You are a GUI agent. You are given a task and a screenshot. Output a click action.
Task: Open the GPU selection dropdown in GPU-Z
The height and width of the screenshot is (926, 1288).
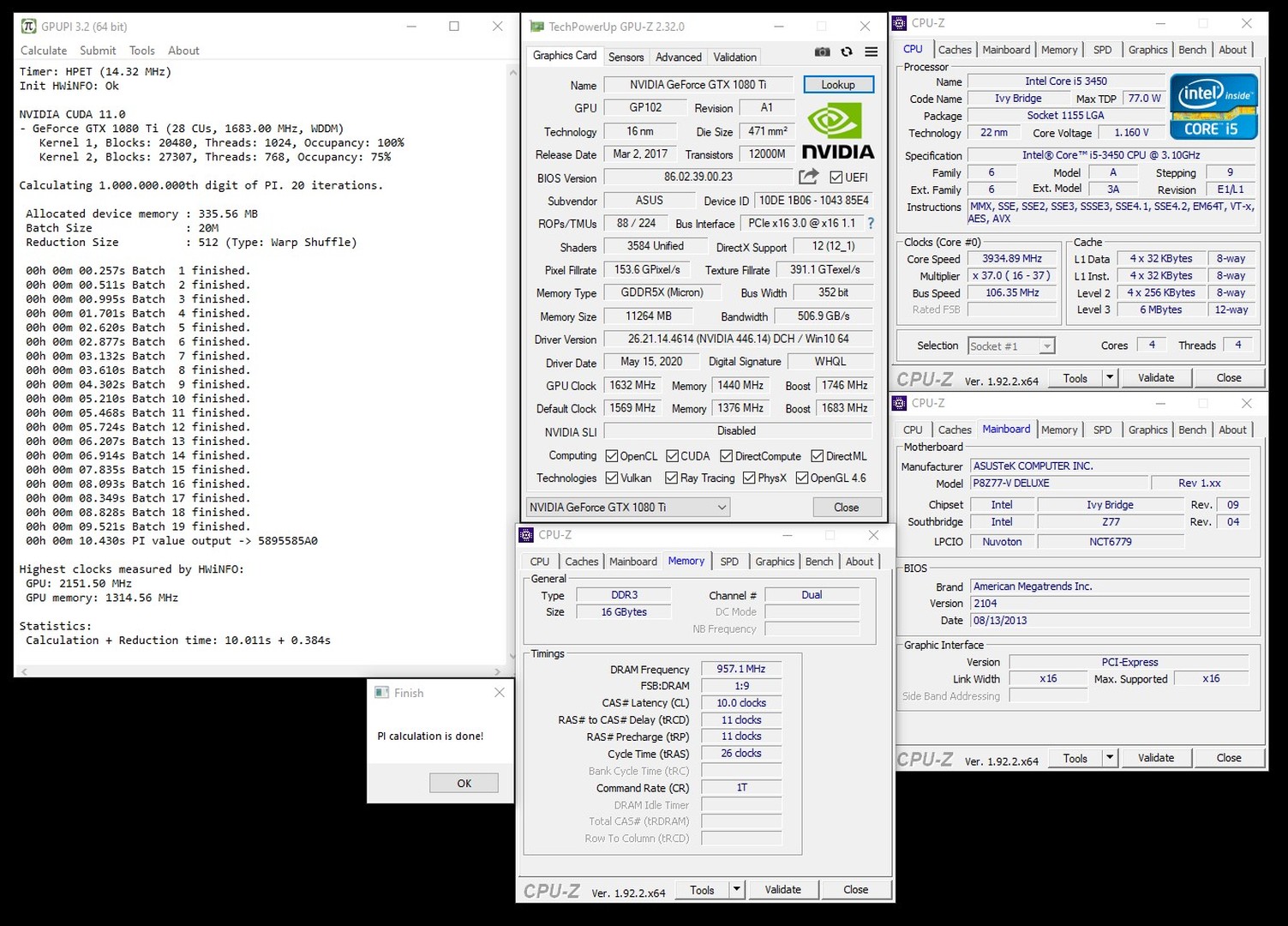pos(628,507)
